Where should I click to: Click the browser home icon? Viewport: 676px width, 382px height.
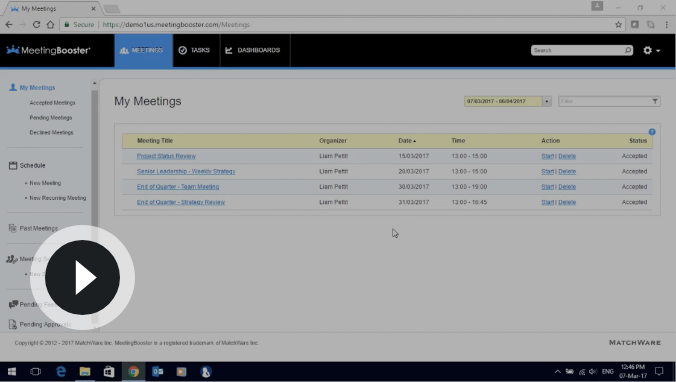[50, 25]
